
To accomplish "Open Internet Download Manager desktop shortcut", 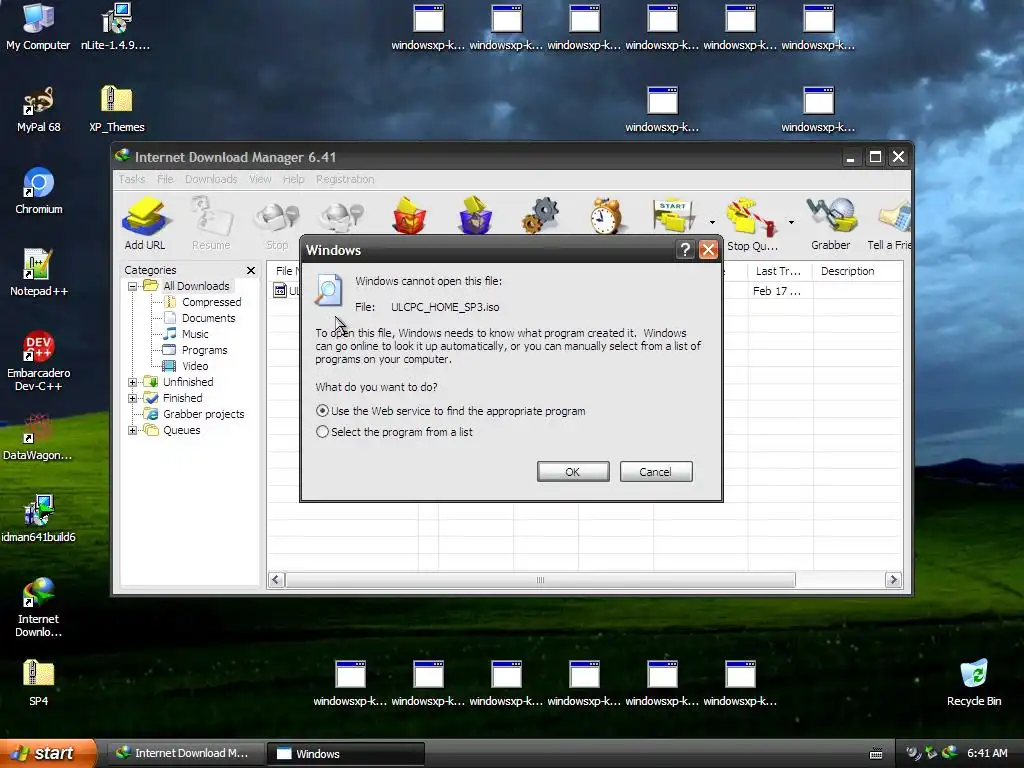I will (39, 607).
